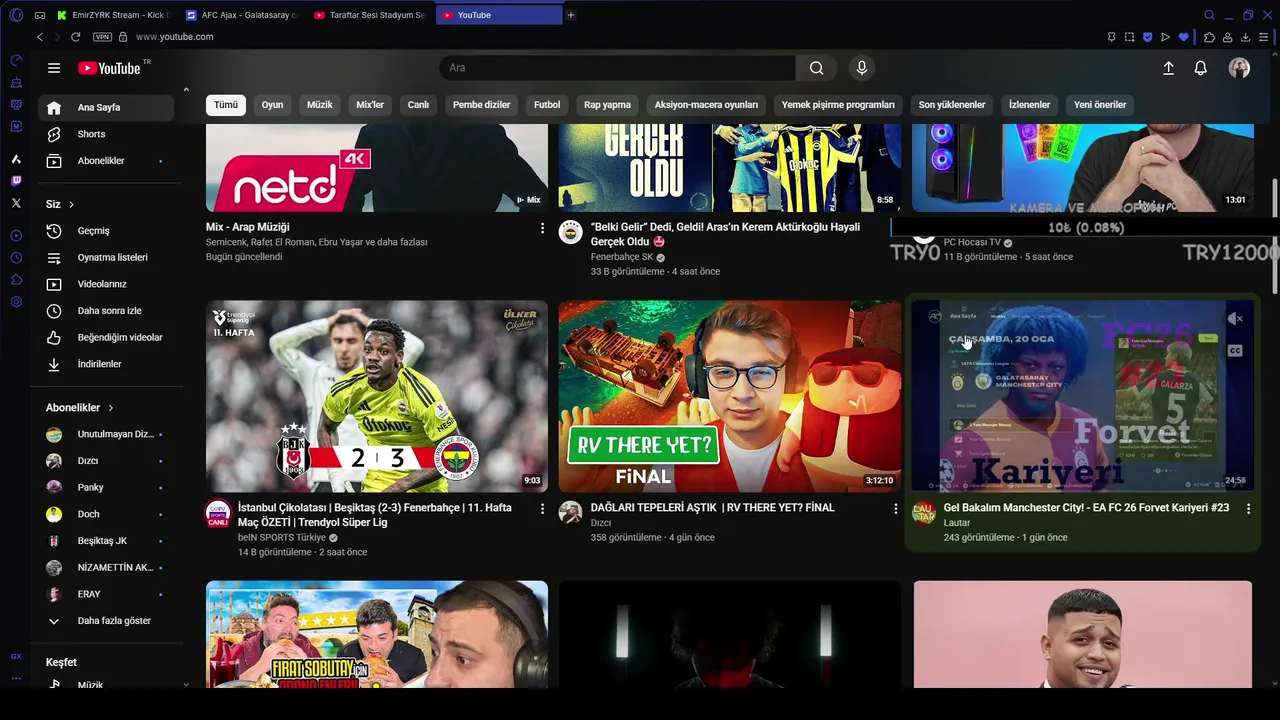Select the Müzik filter chip
This screenshot has height=720, width=1280.
click(319, 105)
